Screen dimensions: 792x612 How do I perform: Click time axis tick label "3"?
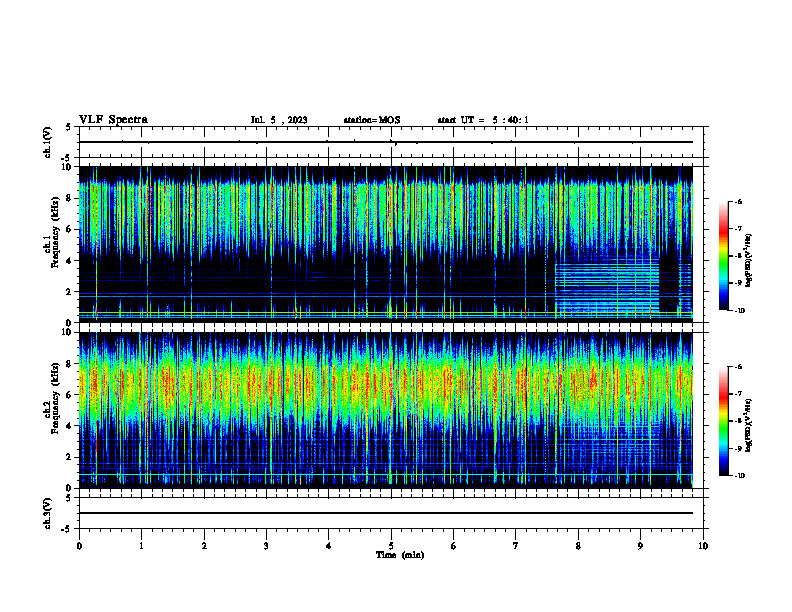click(266, 546)
